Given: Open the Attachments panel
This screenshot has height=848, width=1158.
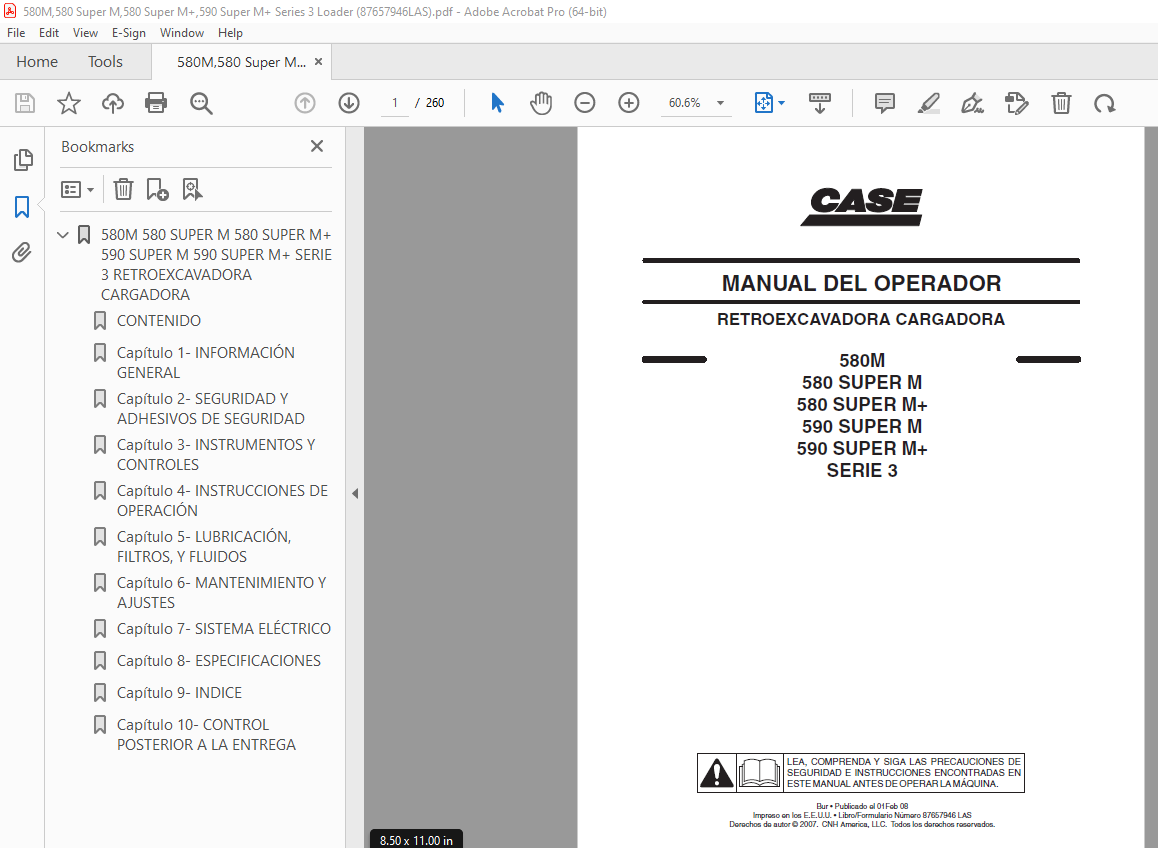Looking at the screenshot, I should tap(22, 253).
